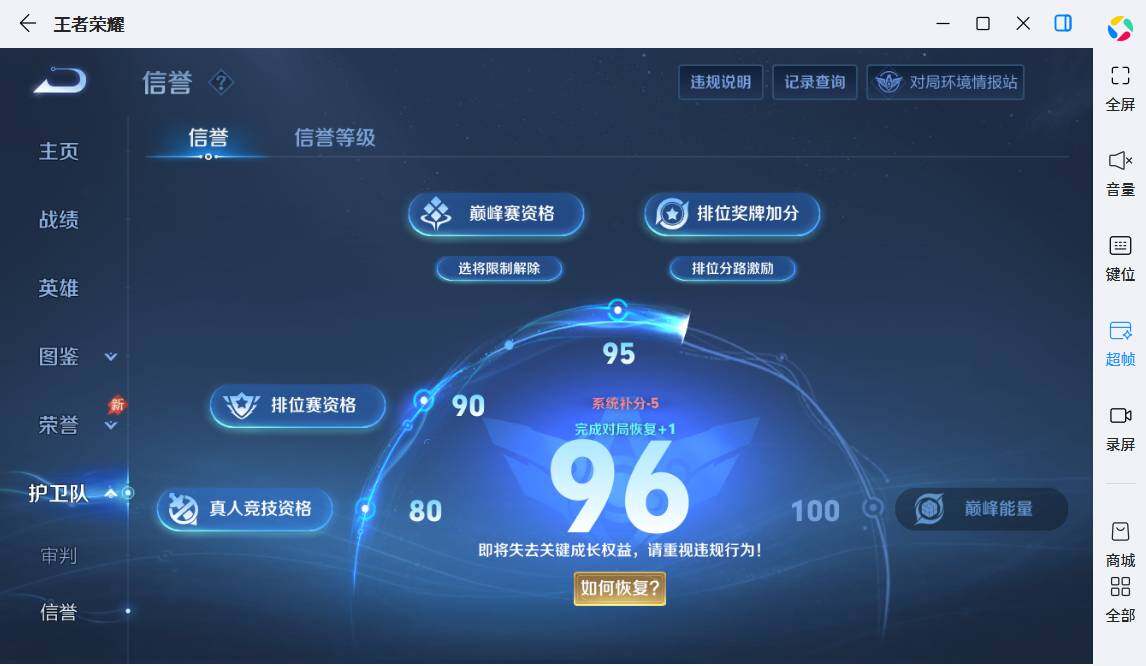Open 战绩 in the sidebar
The height and width of the screenshot is (666, 1146).
point(58,219)
